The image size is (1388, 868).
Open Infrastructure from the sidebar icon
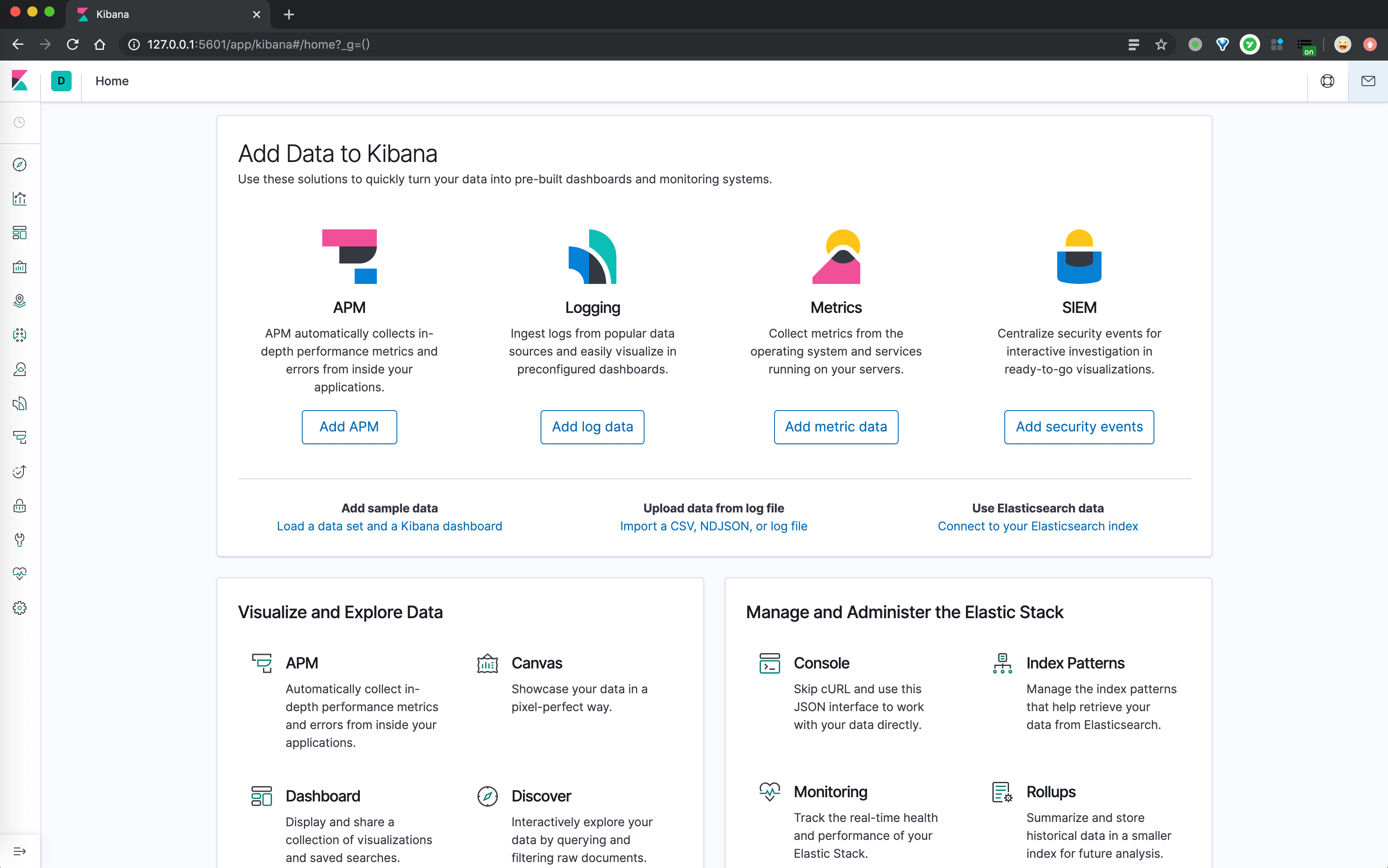[20, 369]
